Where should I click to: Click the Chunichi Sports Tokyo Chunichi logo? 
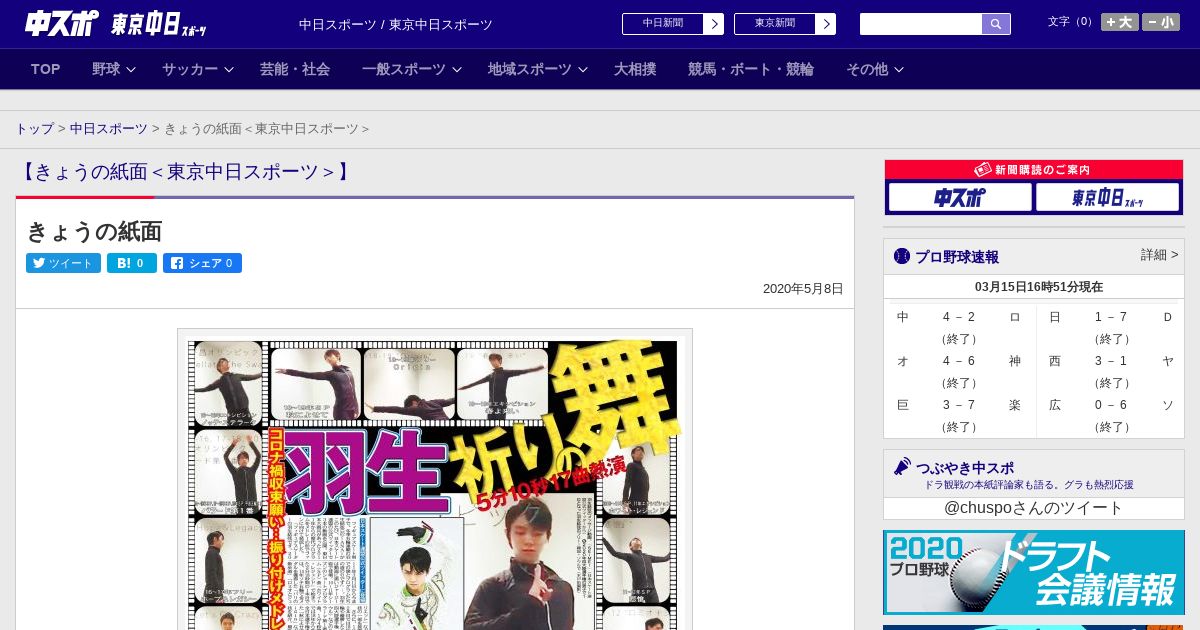pyautogui.click(x=116, y=24)
